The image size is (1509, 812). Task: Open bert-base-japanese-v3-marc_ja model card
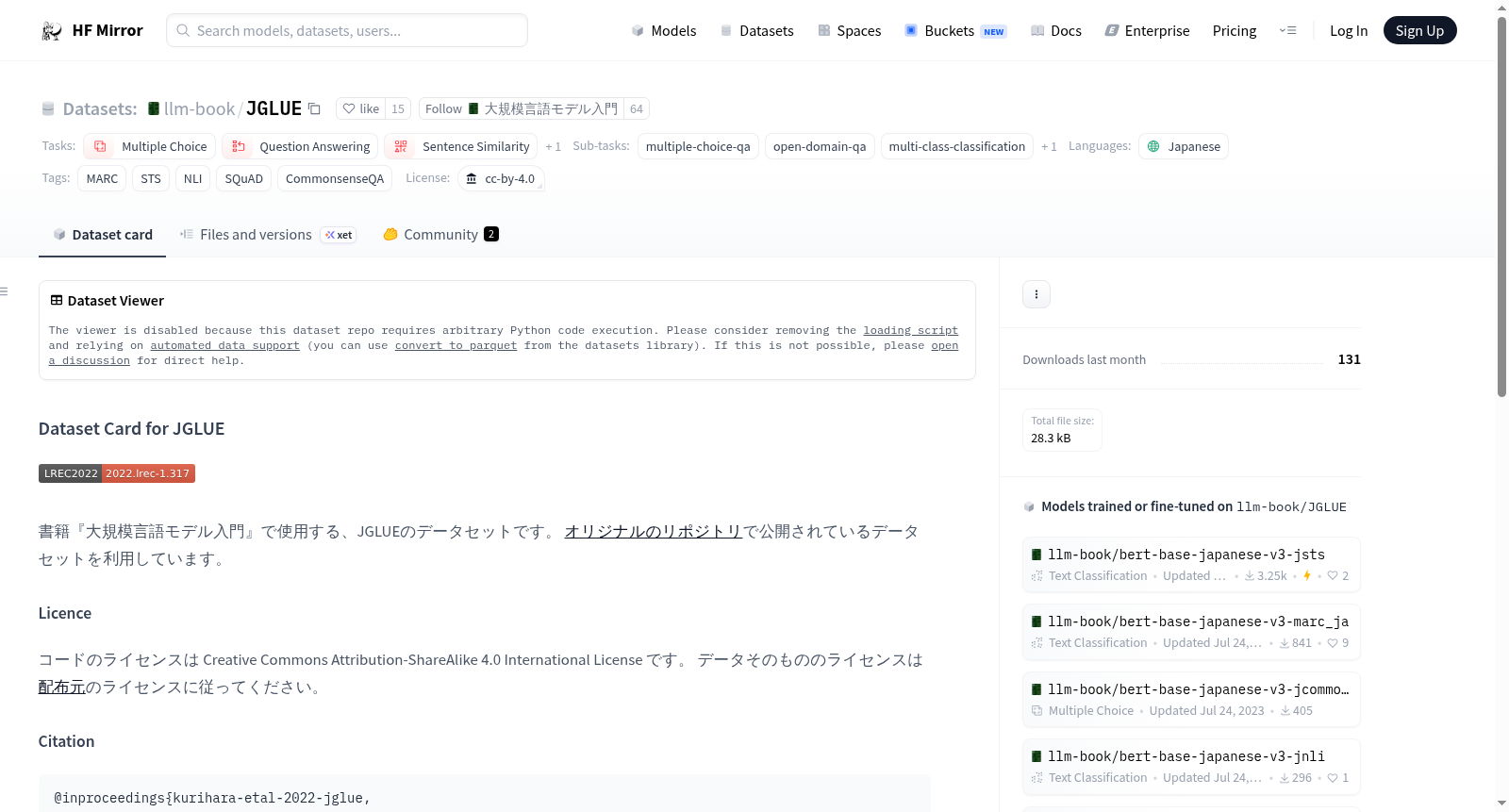click(1191, 632)
